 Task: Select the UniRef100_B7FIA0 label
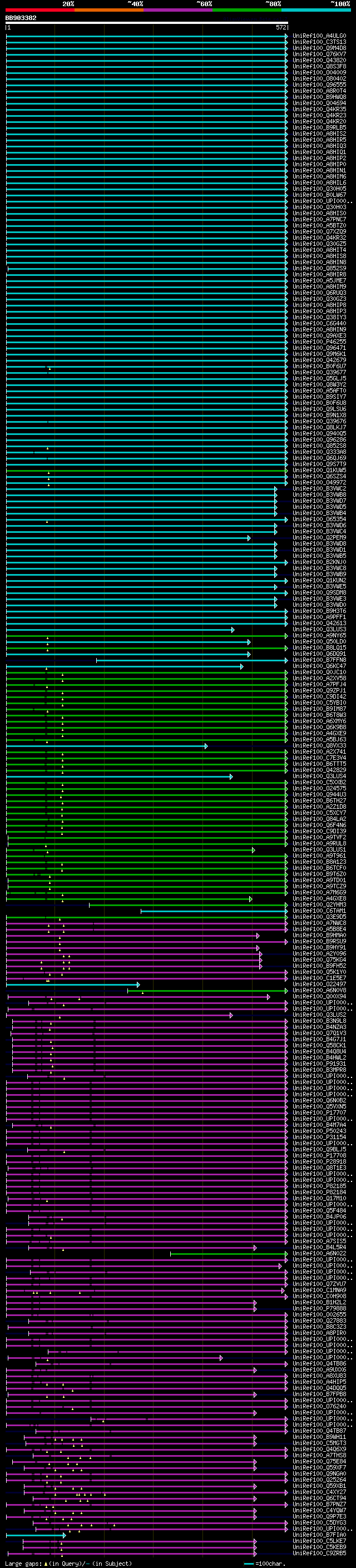(x=319, y=1535)
